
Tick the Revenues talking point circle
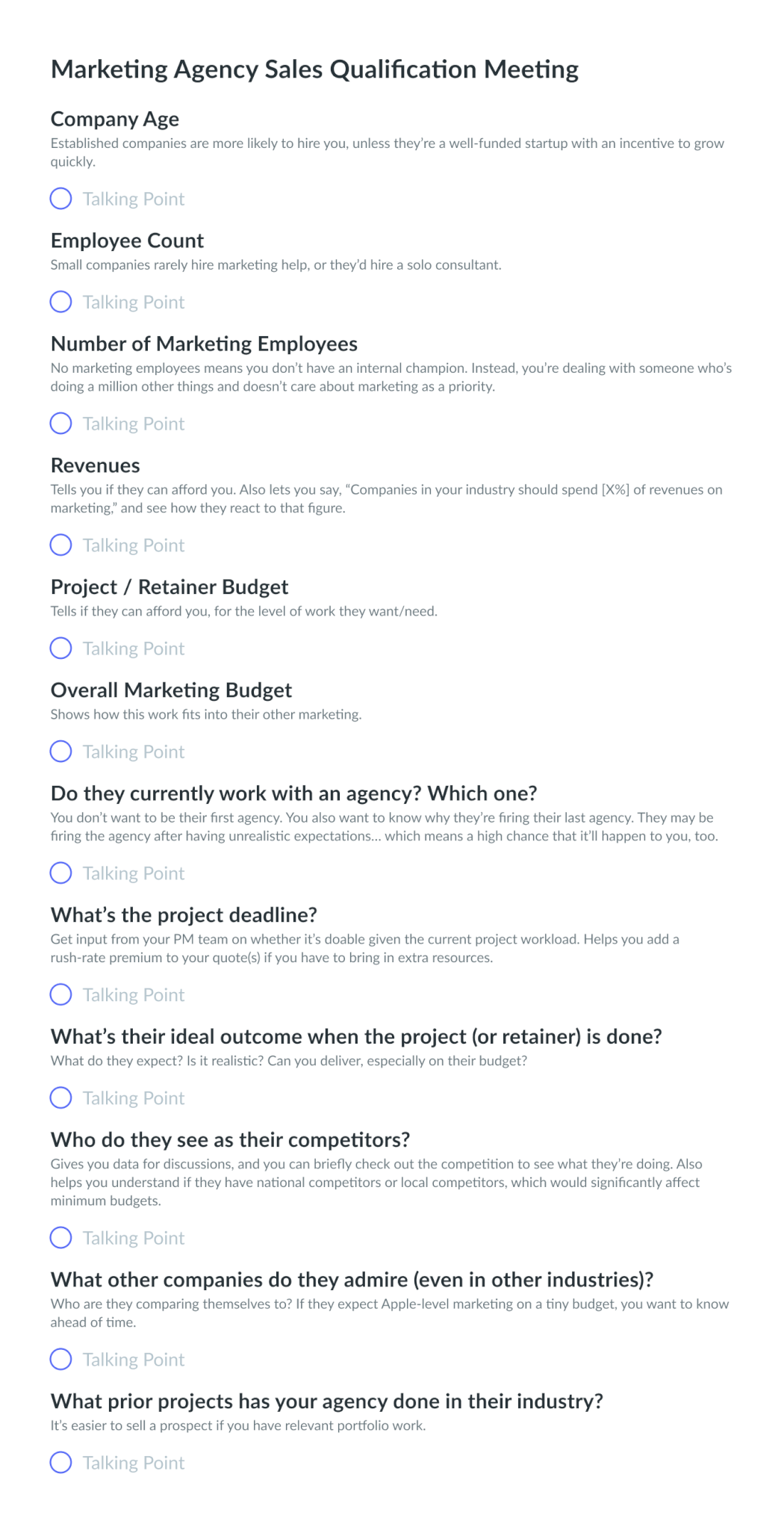[x=60, y=545]
